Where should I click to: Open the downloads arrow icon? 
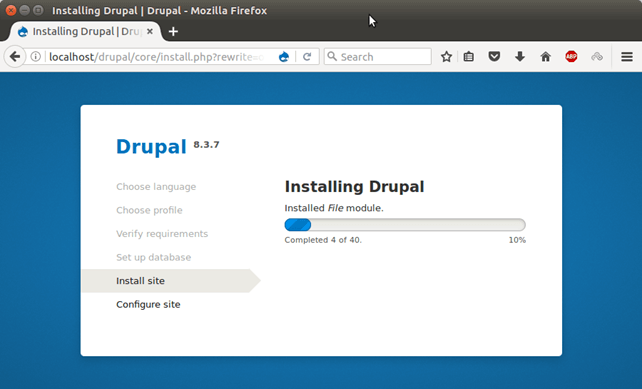(x=520, y=57)
